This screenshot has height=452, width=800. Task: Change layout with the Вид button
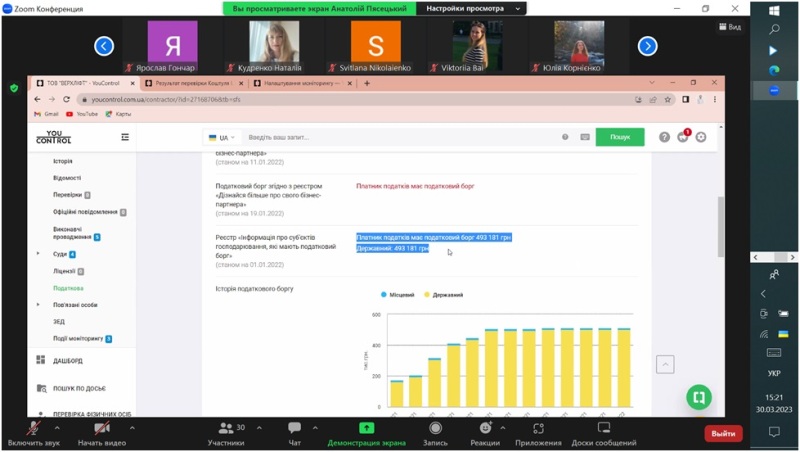click(730, 27)
